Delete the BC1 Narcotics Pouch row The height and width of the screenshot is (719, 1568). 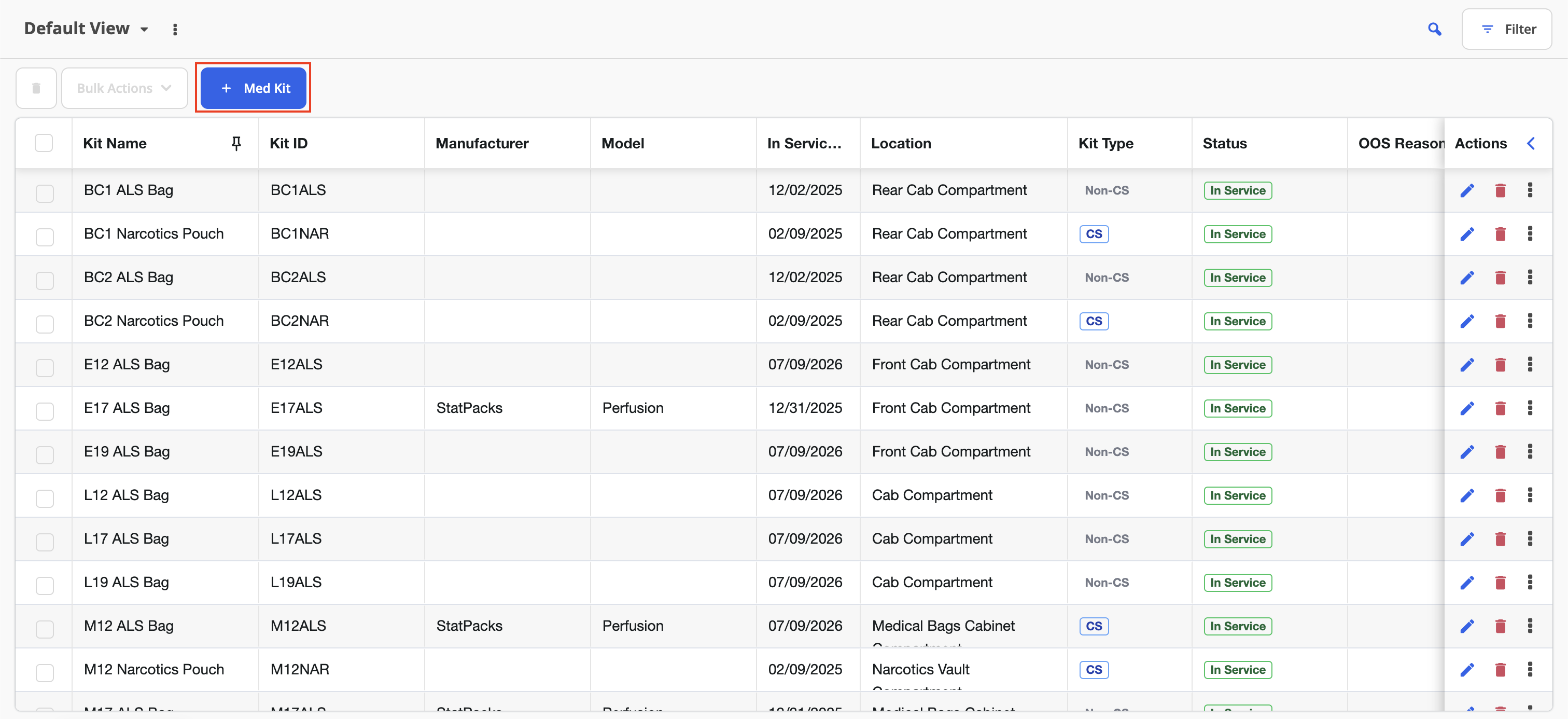click(x=1501, y=234)
